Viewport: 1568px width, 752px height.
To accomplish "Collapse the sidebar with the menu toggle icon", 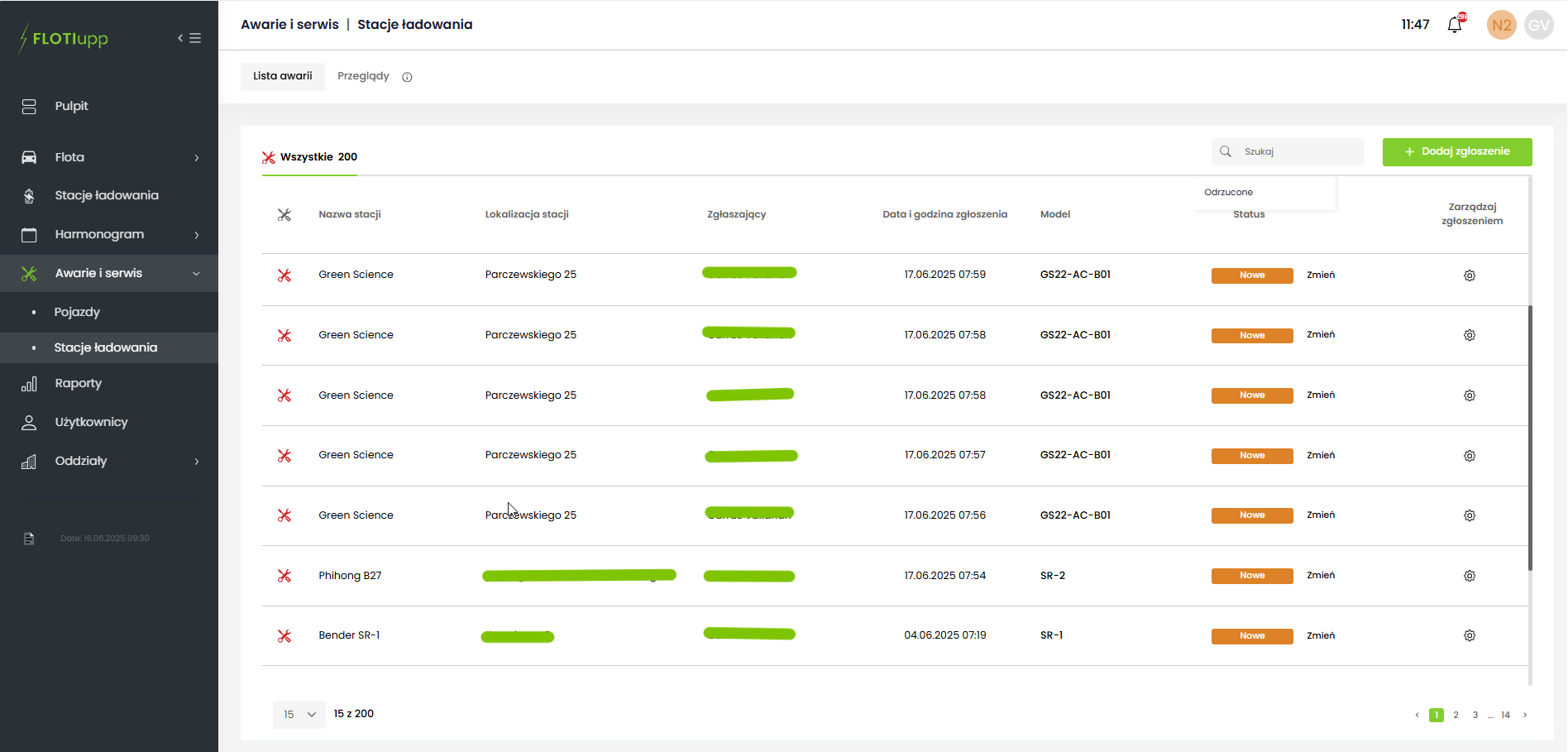I will [190, 38].
